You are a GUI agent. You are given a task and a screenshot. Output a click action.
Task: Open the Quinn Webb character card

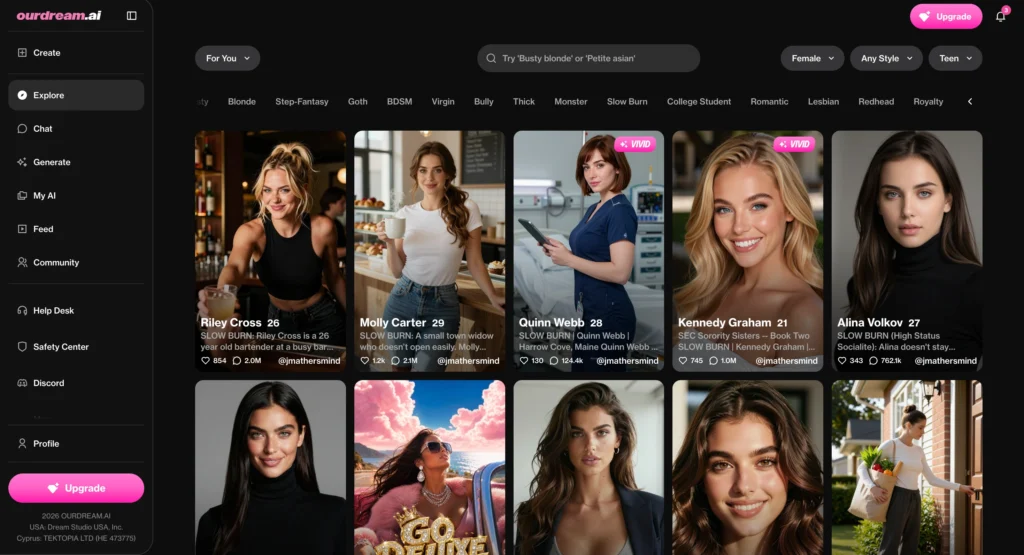click(588, 251)
